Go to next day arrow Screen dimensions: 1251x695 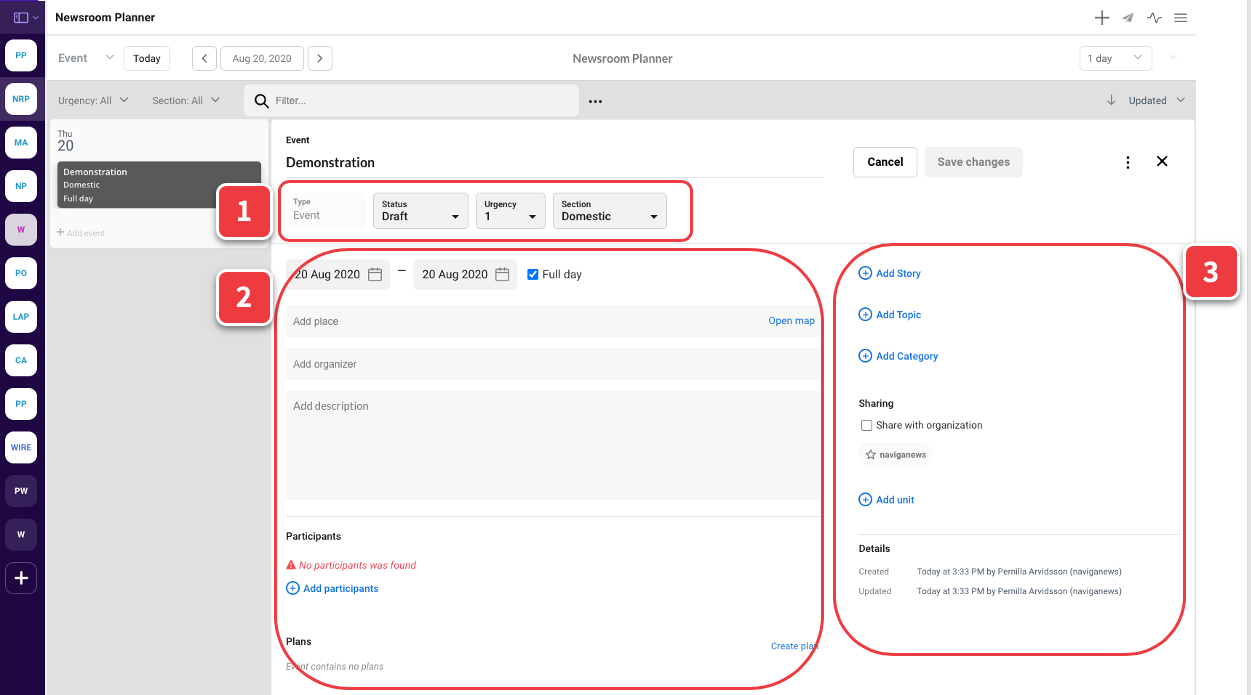(320, 59)
